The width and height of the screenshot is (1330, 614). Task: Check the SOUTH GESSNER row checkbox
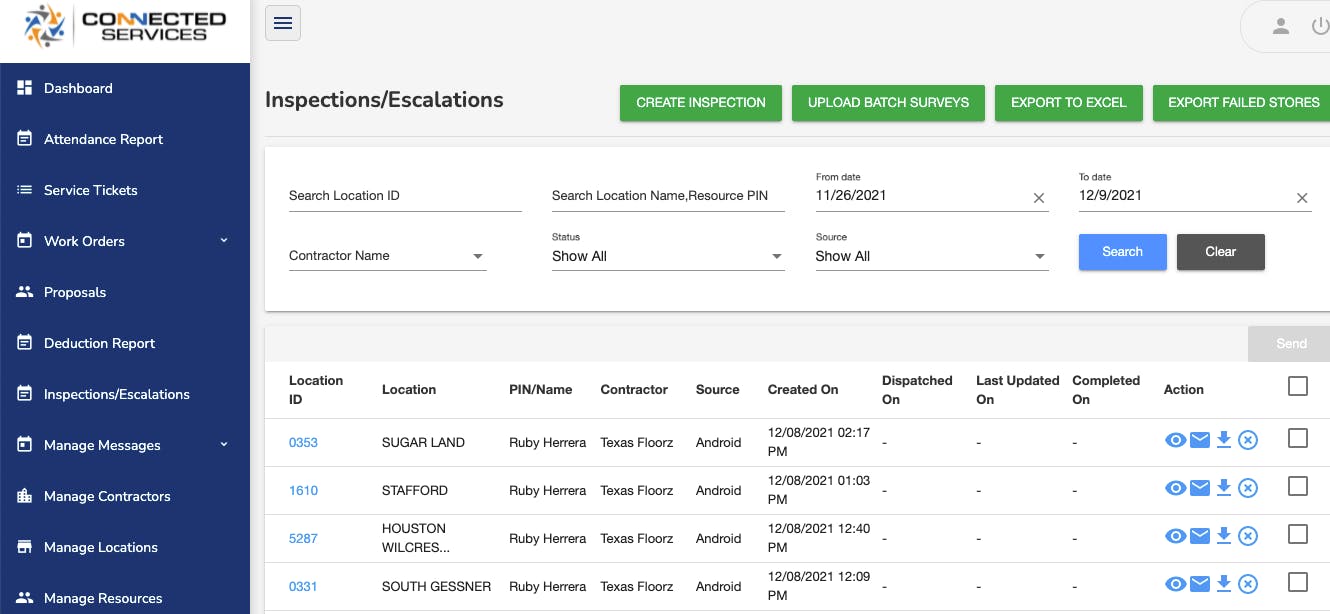click(1298, 581)
